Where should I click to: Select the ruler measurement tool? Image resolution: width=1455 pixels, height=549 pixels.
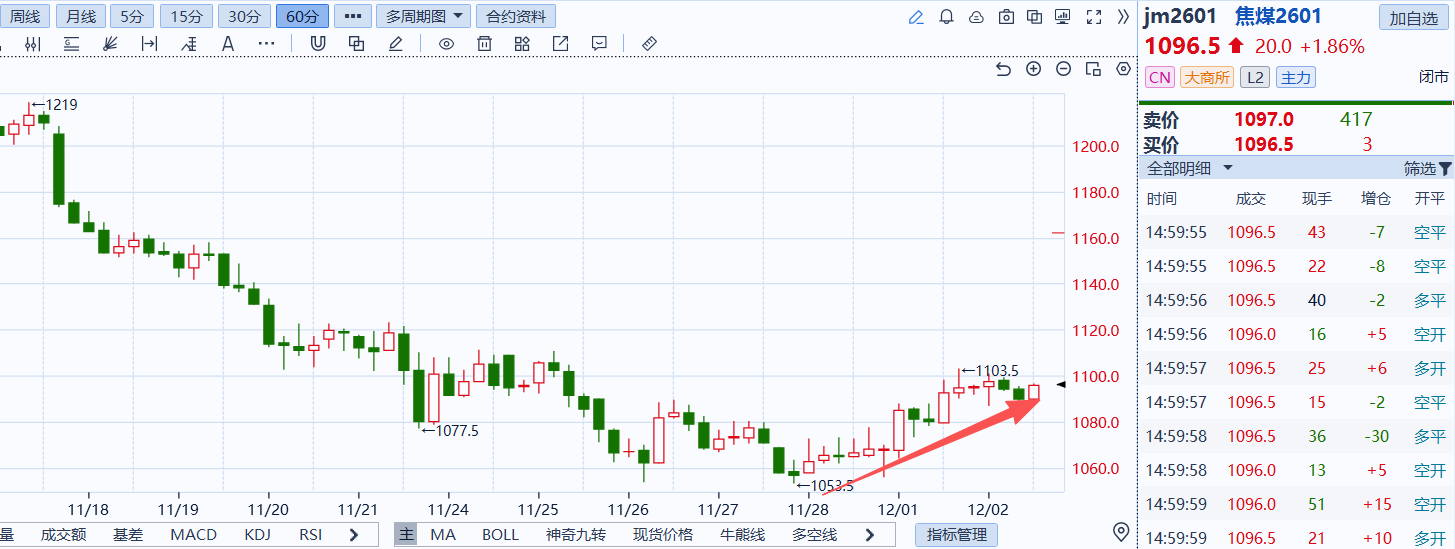[x=649, y=43]
